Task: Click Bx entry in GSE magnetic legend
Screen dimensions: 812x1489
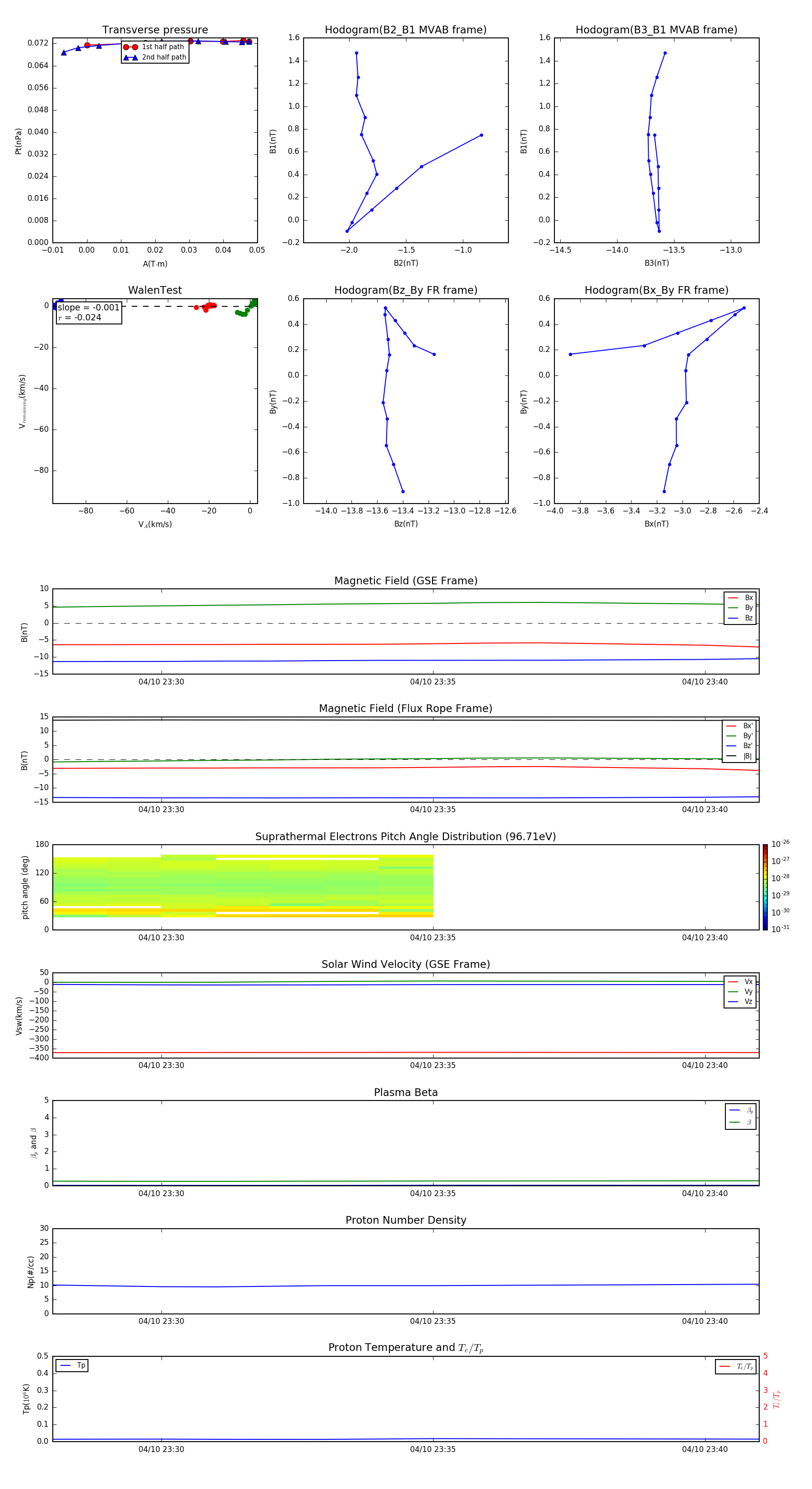Action: click(x=740, y=598)
